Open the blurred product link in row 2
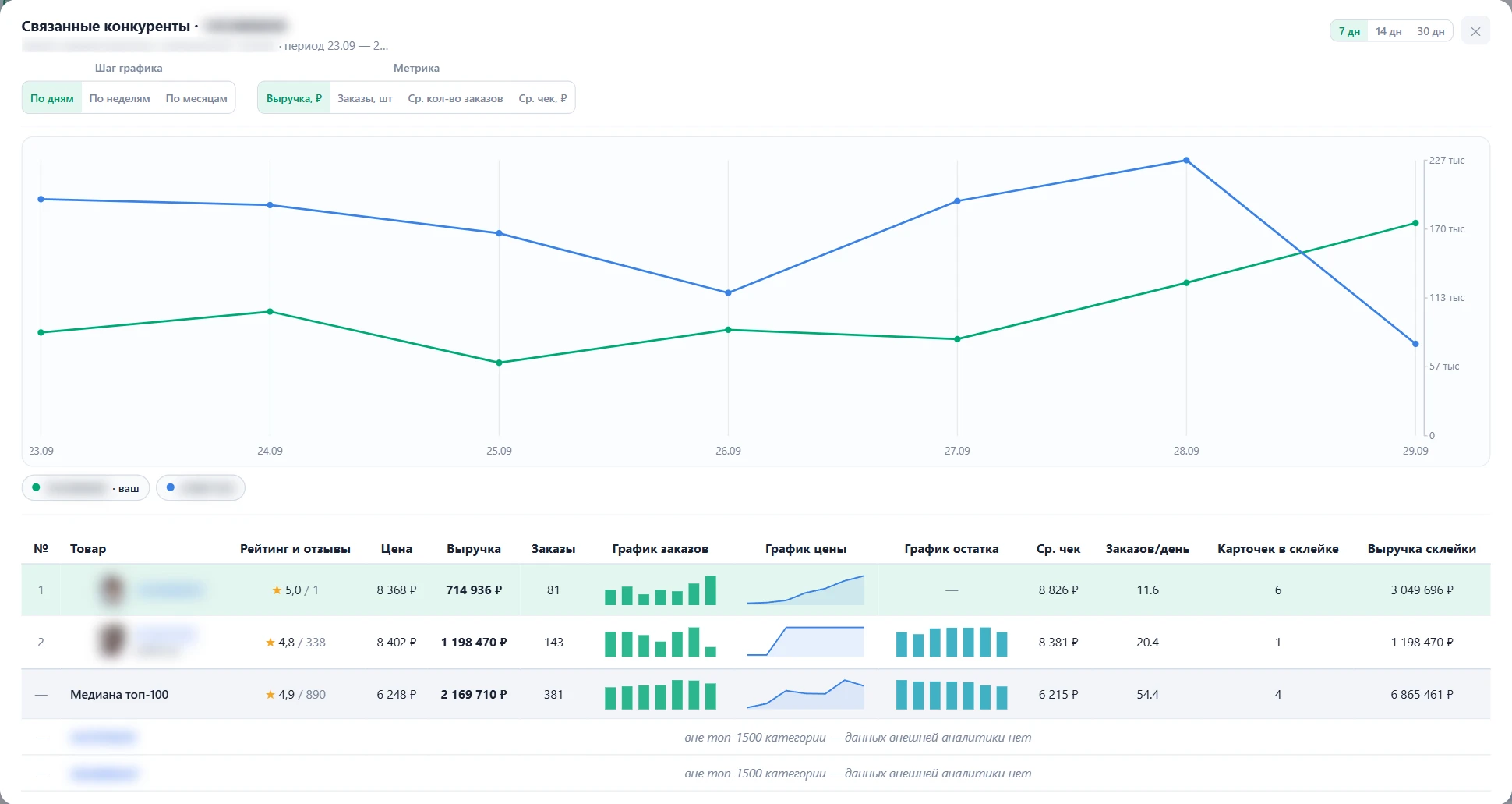The image size is (1512, 804). click(167, 636)
